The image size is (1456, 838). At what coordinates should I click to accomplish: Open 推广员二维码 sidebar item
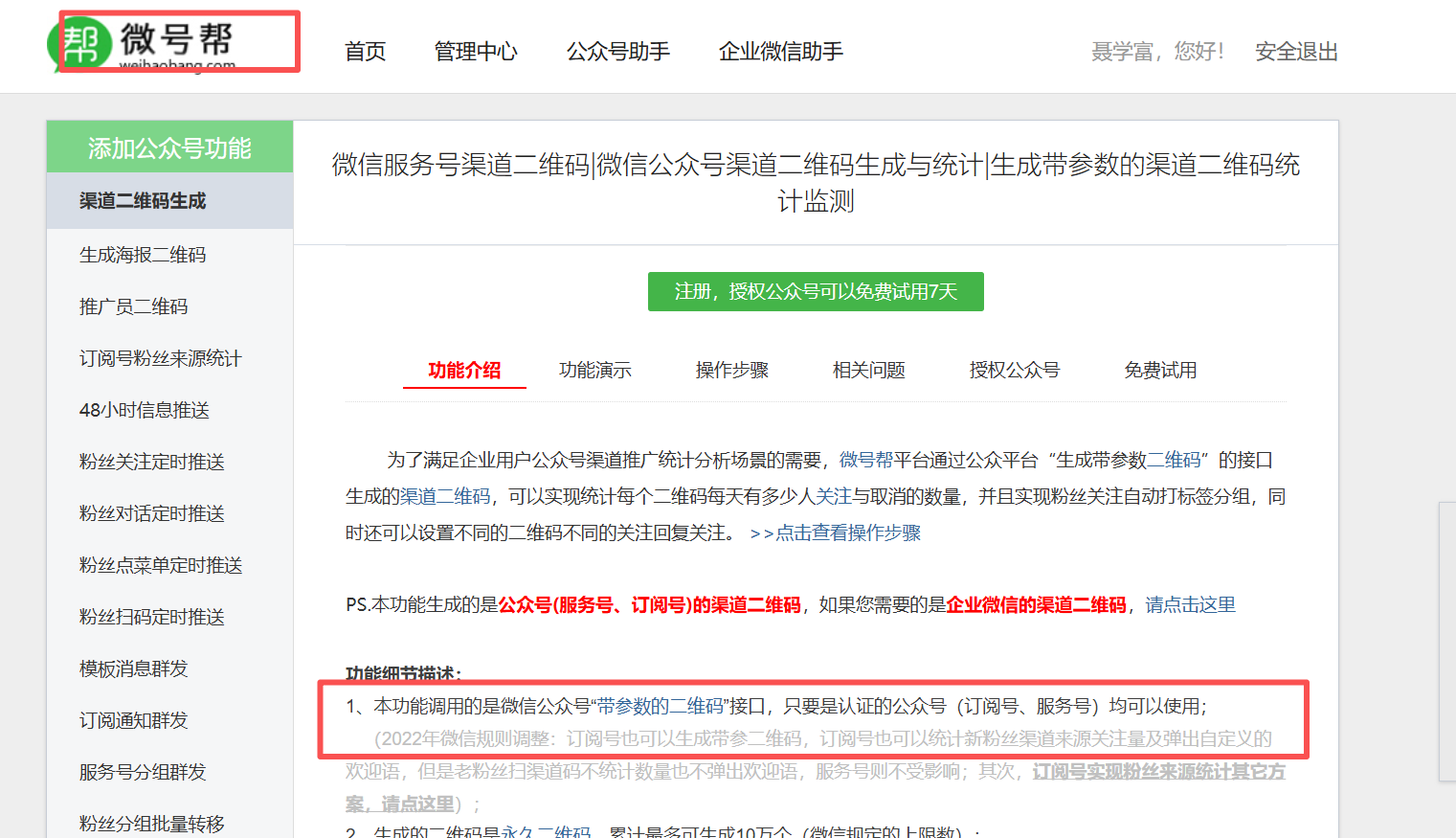134,306
